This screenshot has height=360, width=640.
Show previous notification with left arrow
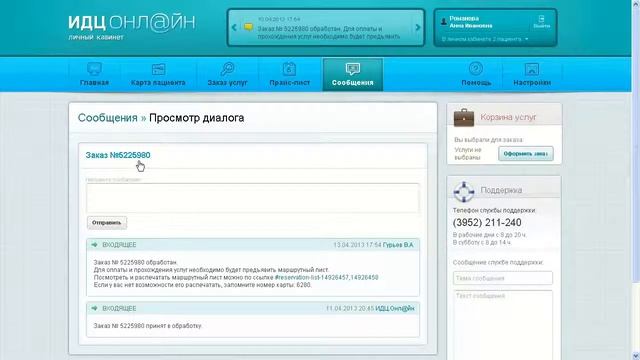pos(234,27)
